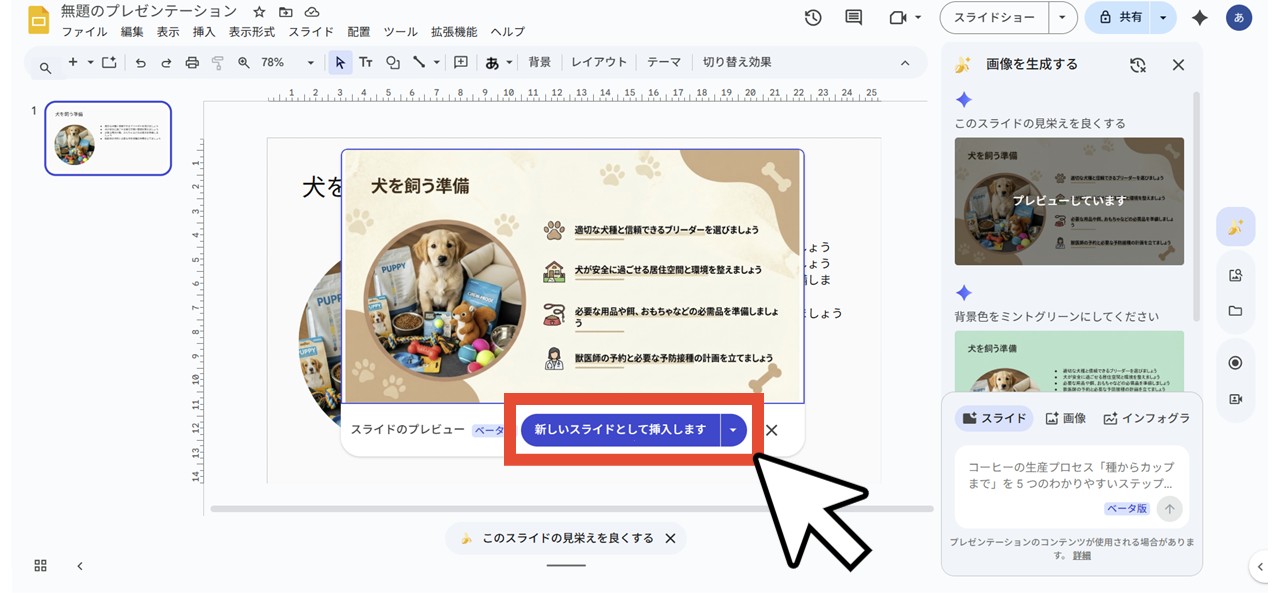Select the slide 1 thumbnail
Screen dimensions: 1280x593
[x=107, y=138]
